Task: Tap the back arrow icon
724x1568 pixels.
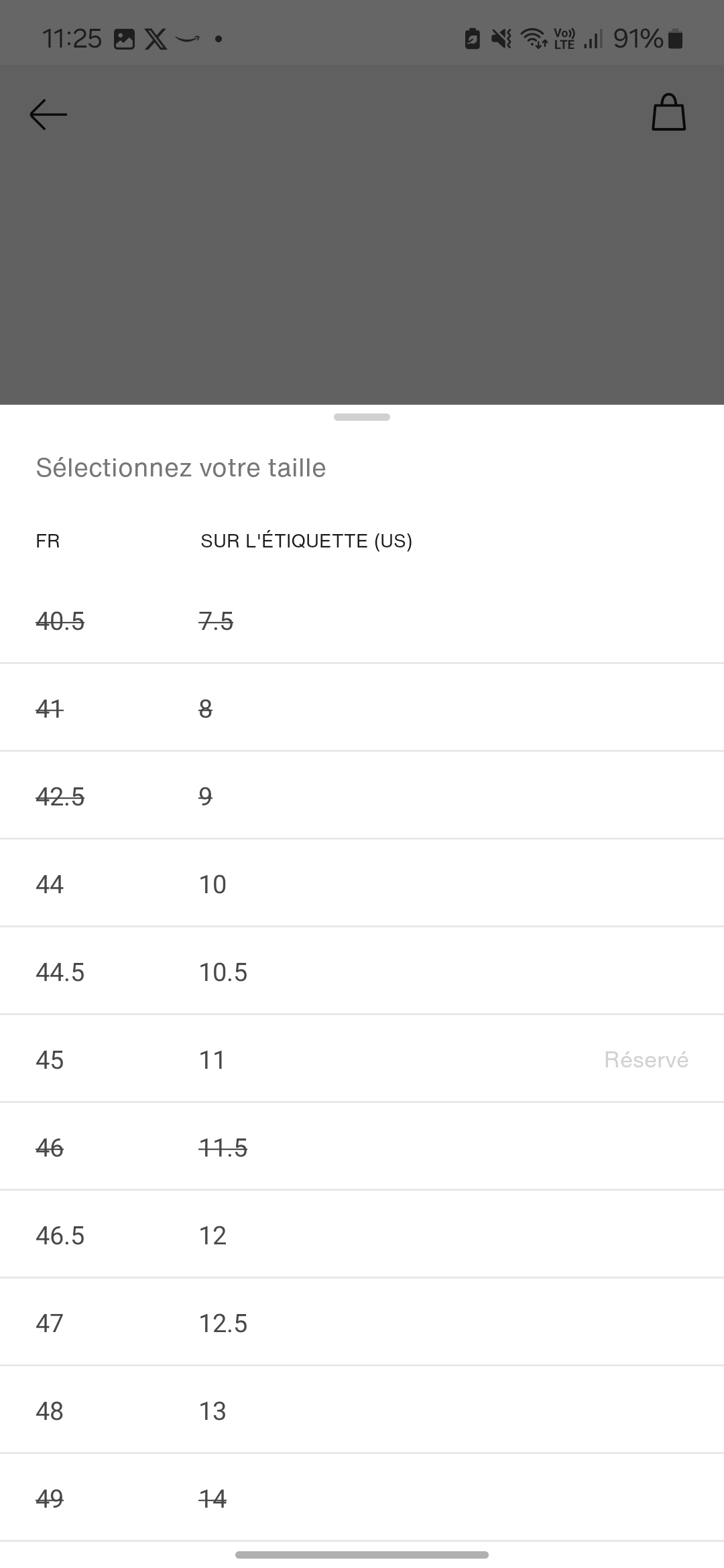Action: tap(48, 114)
